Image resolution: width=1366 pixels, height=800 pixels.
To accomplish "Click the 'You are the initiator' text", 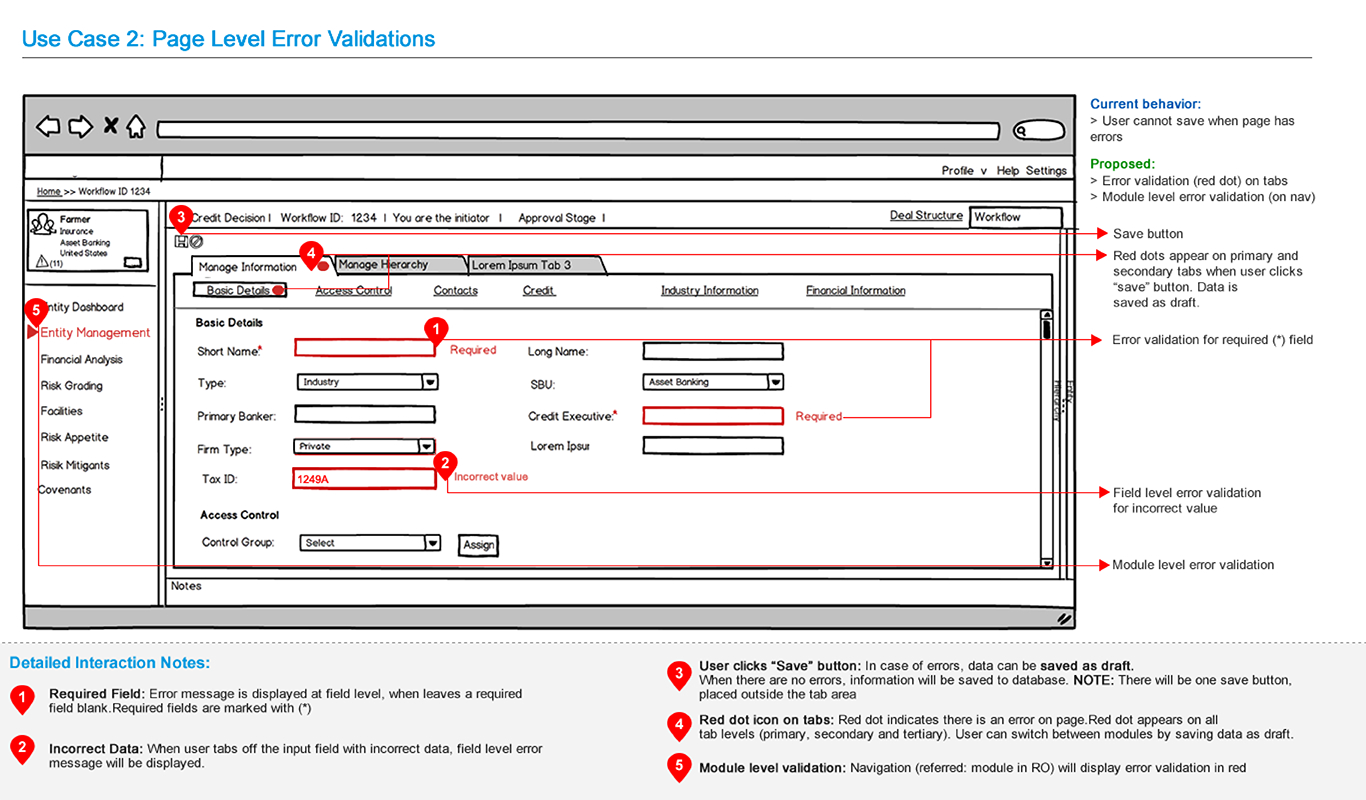I will pos(441,218).
